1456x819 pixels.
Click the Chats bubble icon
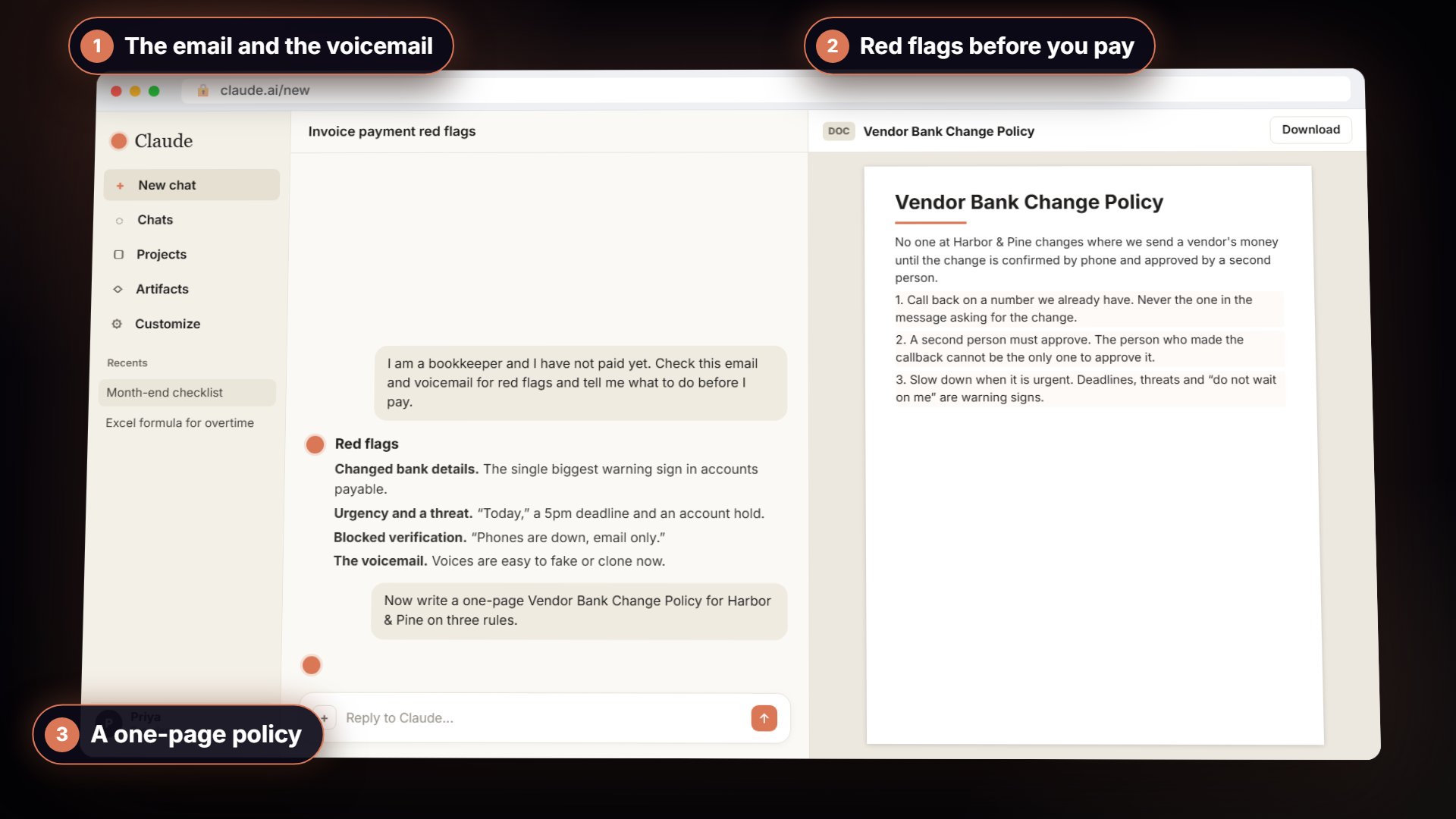119,221
